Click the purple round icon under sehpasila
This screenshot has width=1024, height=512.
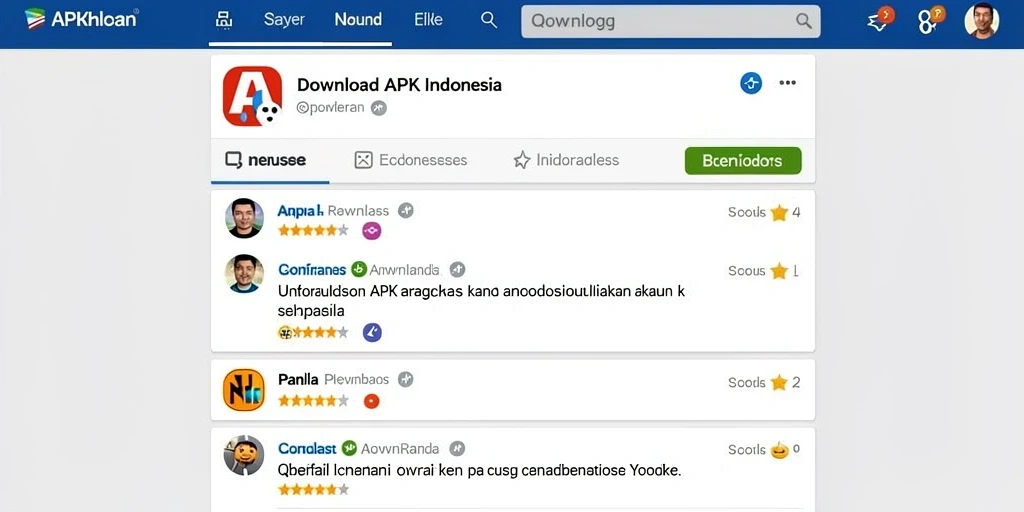click(372, 332)
